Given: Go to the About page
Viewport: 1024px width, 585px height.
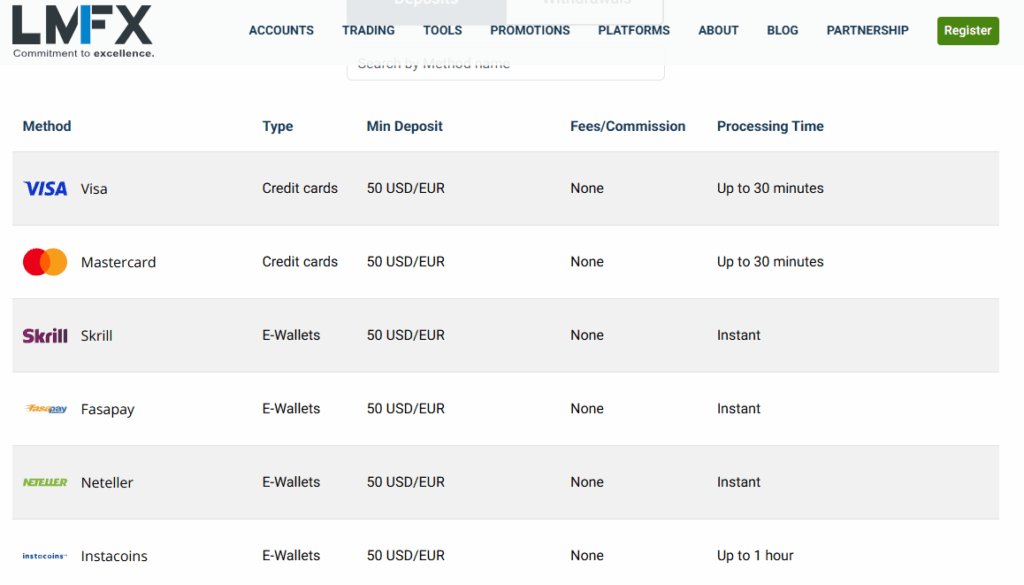Looking at the screenshot, I should point(718,30).
